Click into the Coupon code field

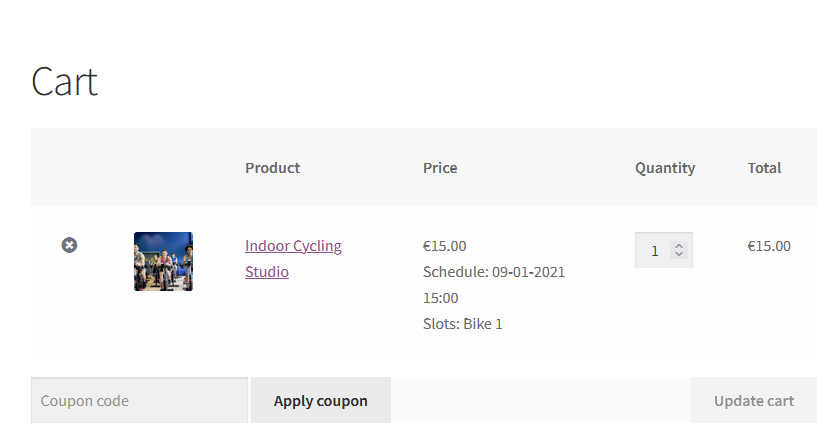click(139, 401)
